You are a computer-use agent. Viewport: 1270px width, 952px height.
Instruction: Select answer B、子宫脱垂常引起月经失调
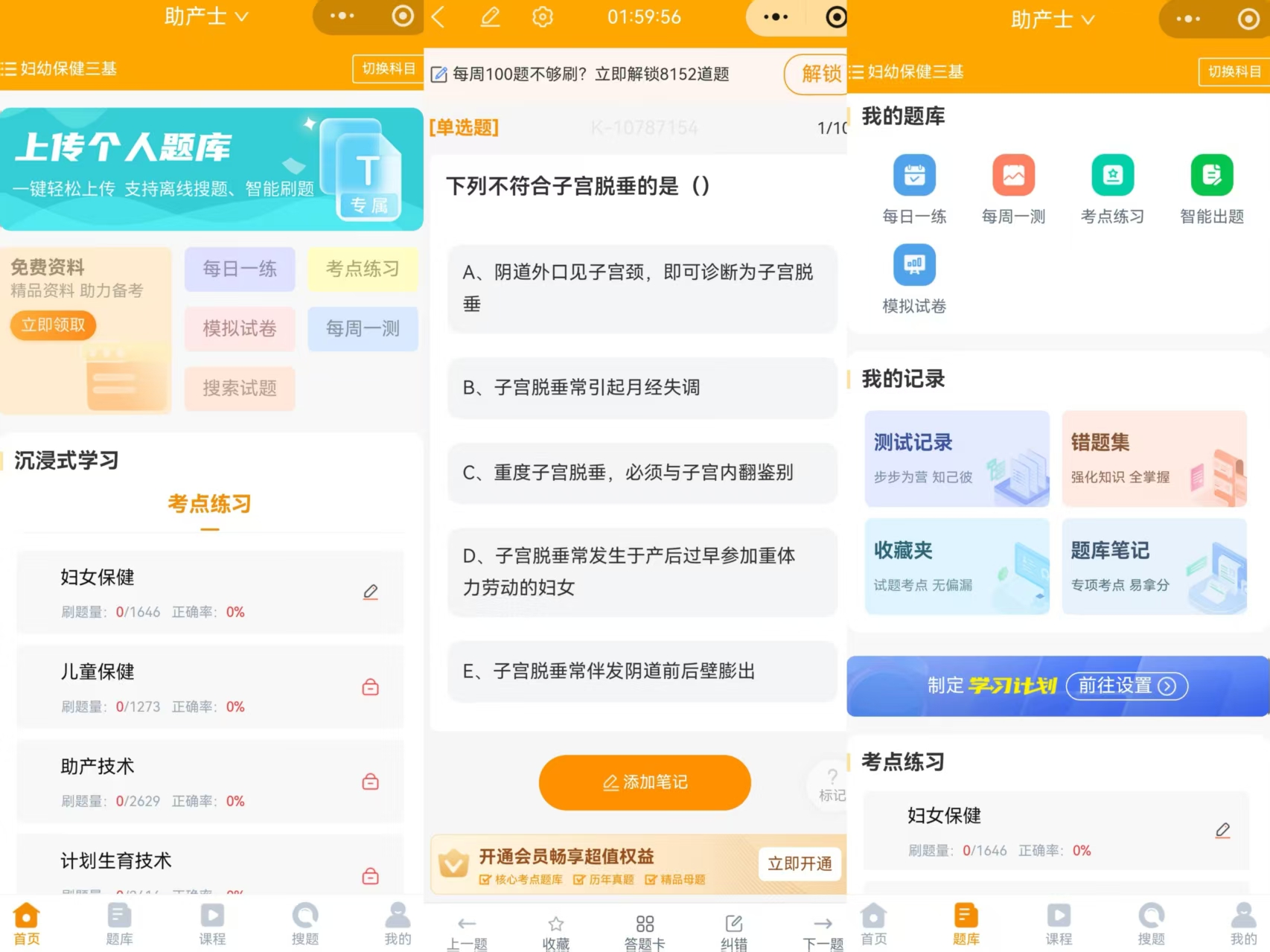(x=642, y=387)
